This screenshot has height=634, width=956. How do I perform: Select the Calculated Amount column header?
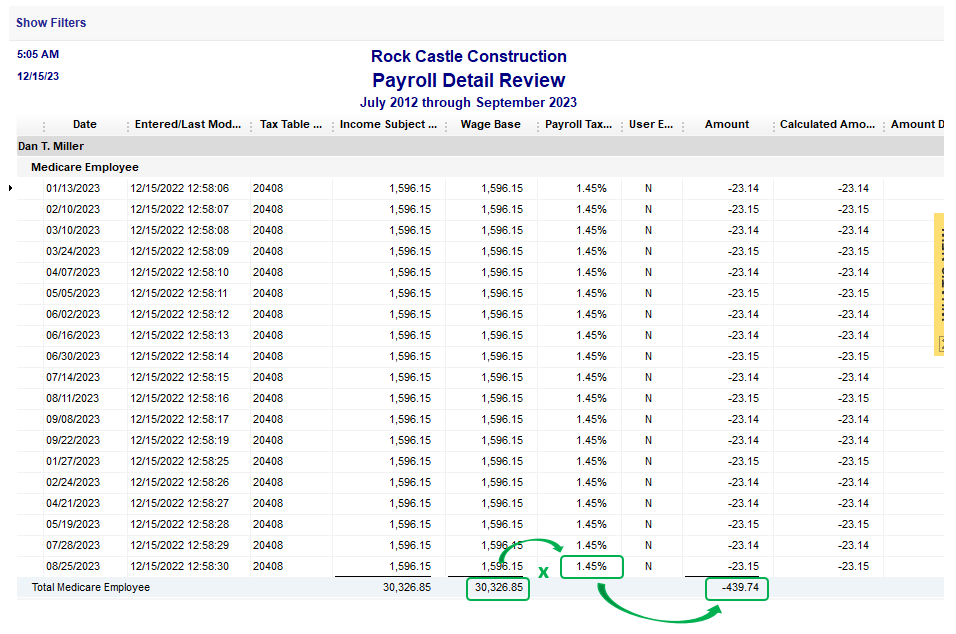(x=827, y=125)
